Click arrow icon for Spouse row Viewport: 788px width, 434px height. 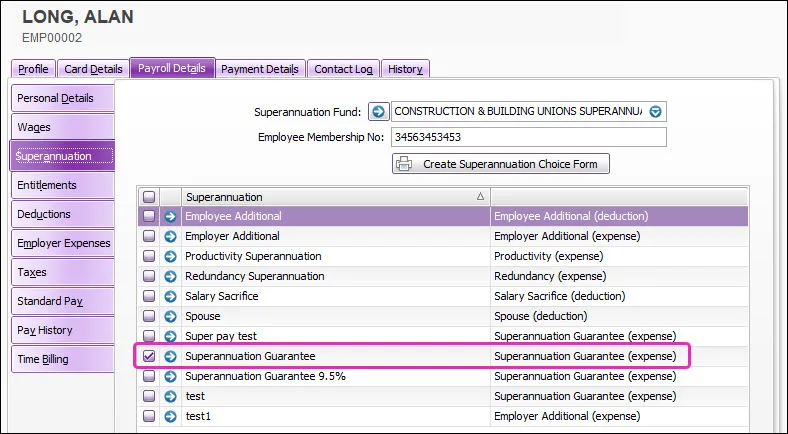170,316
